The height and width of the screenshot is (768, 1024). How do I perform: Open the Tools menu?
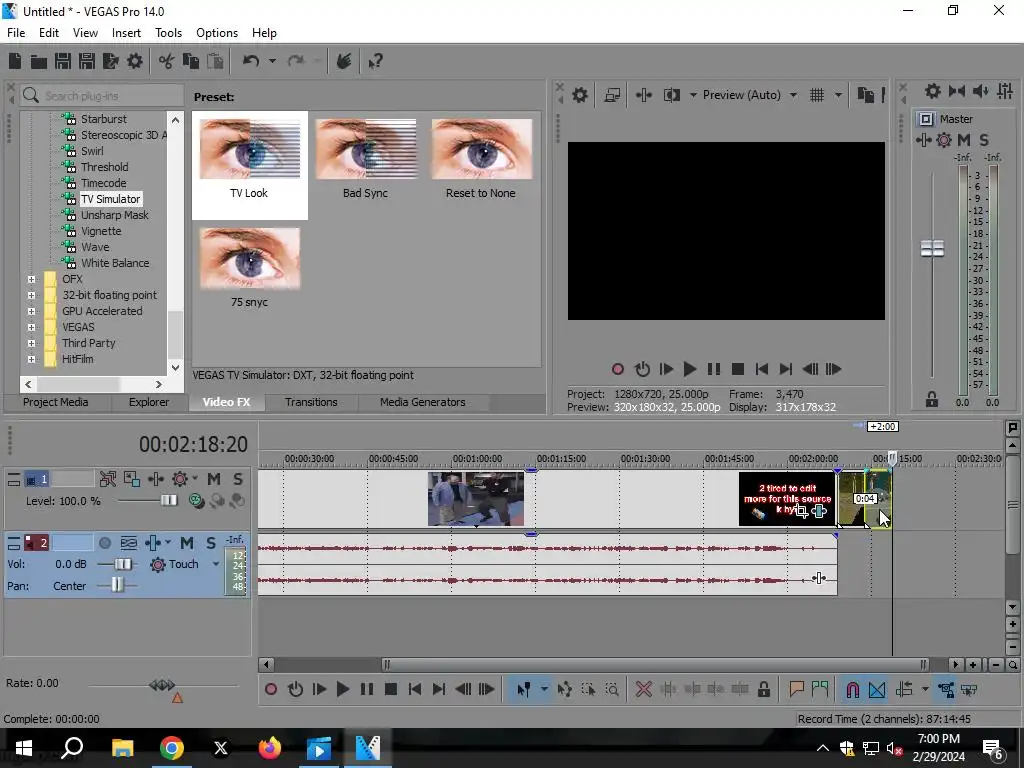tap(168, 33)
